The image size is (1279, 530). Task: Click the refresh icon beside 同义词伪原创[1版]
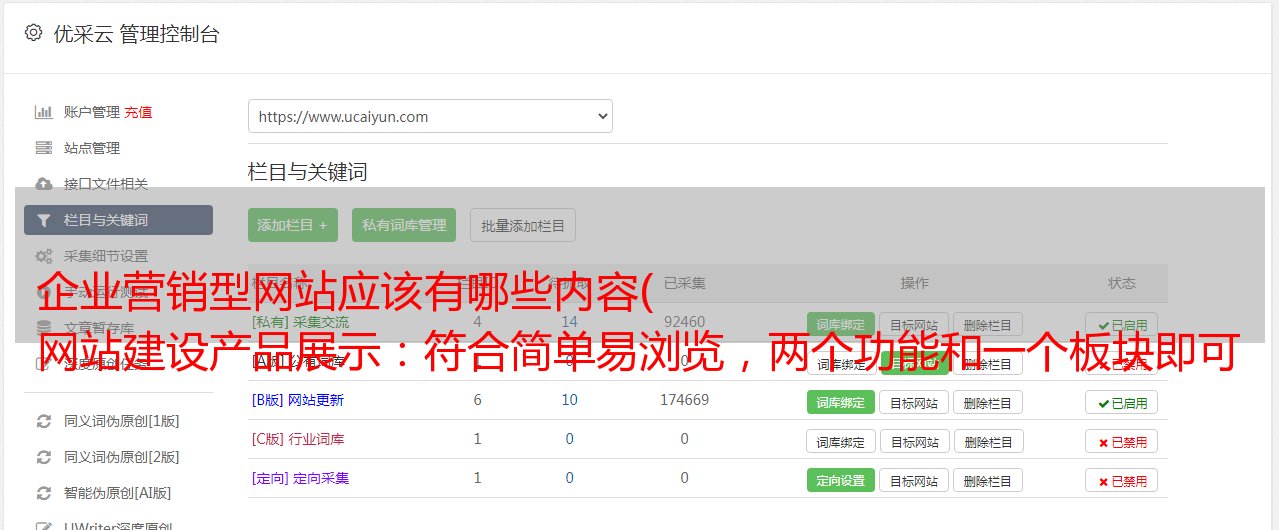(x=43, y=421)
